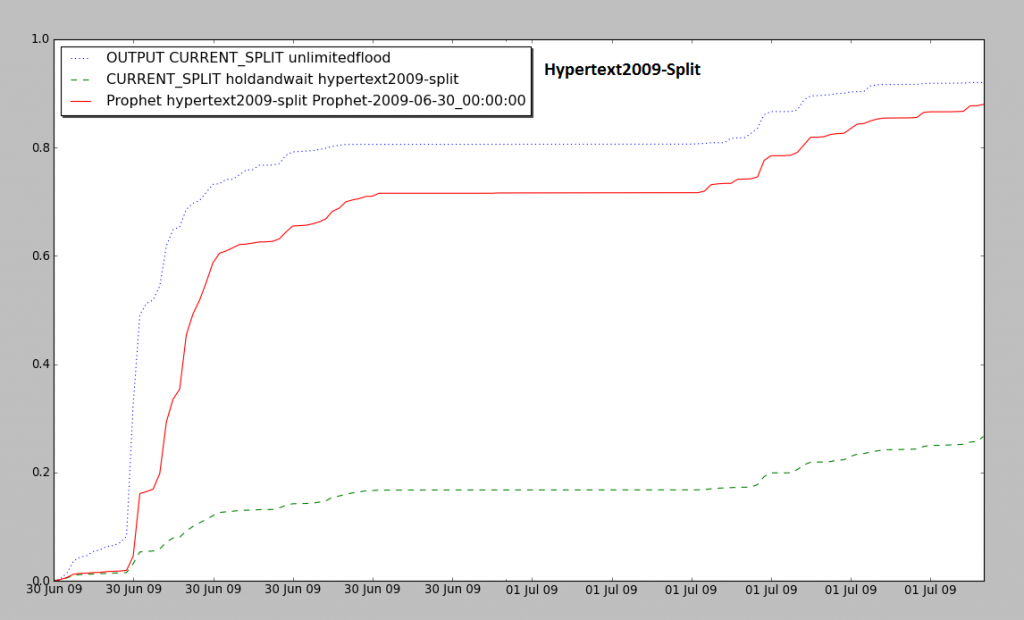Screen dimensions: 1024x620
Task: Click the 0.4 y-axis tick label
Action: 39,364
